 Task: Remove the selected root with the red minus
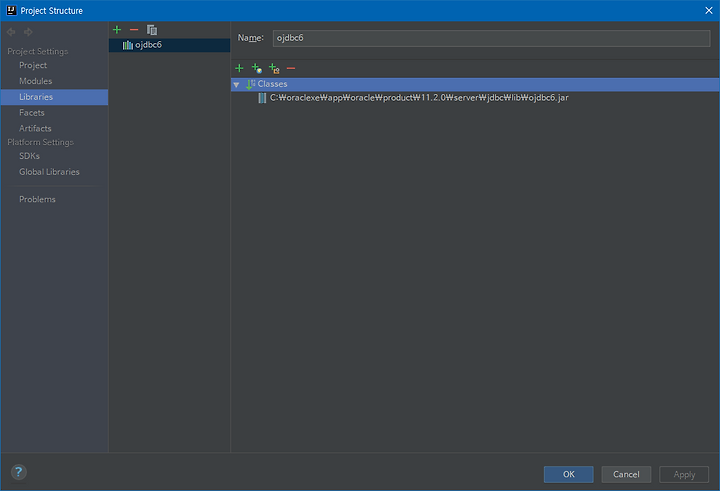[291, 68]
